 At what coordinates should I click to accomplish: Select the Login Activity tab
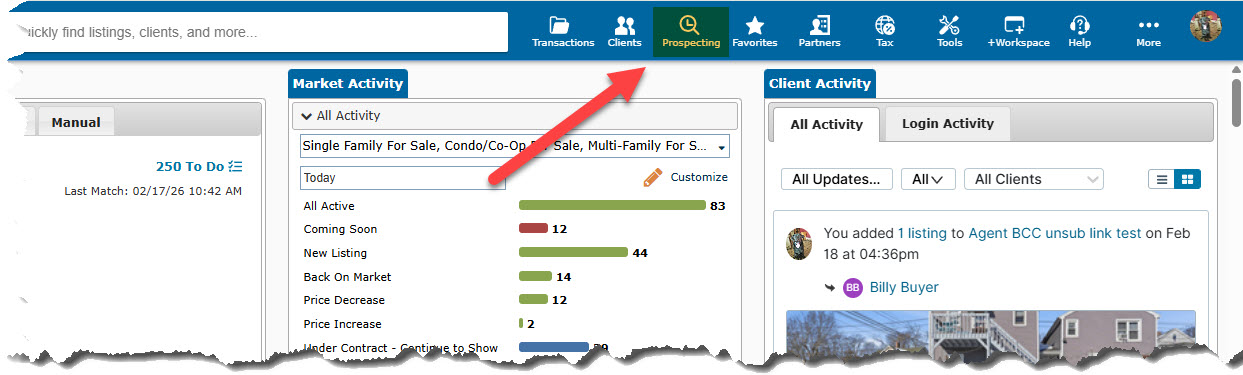947,124
